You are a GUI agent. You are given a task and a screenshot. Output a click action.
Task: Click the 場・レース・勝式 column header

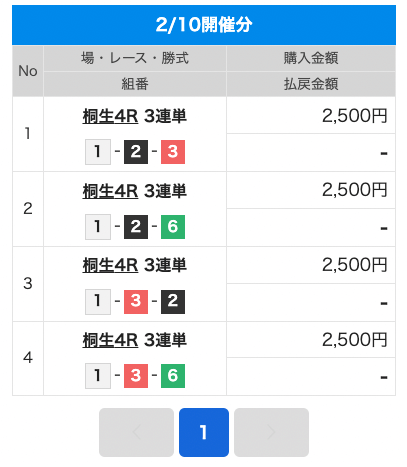(x=135, y=58)
